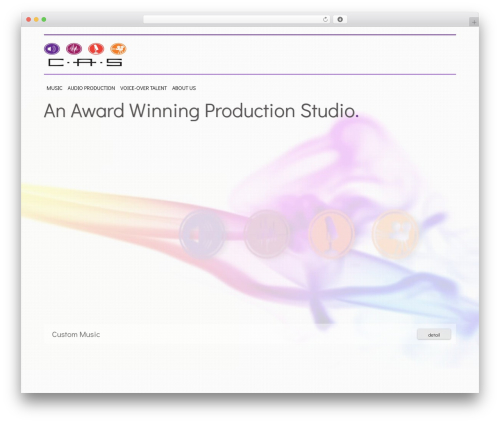Click the round toolbar button beside the address bar
Image resolution: width=500 pixels, height=423 pixels.
[x=340, y=19]
